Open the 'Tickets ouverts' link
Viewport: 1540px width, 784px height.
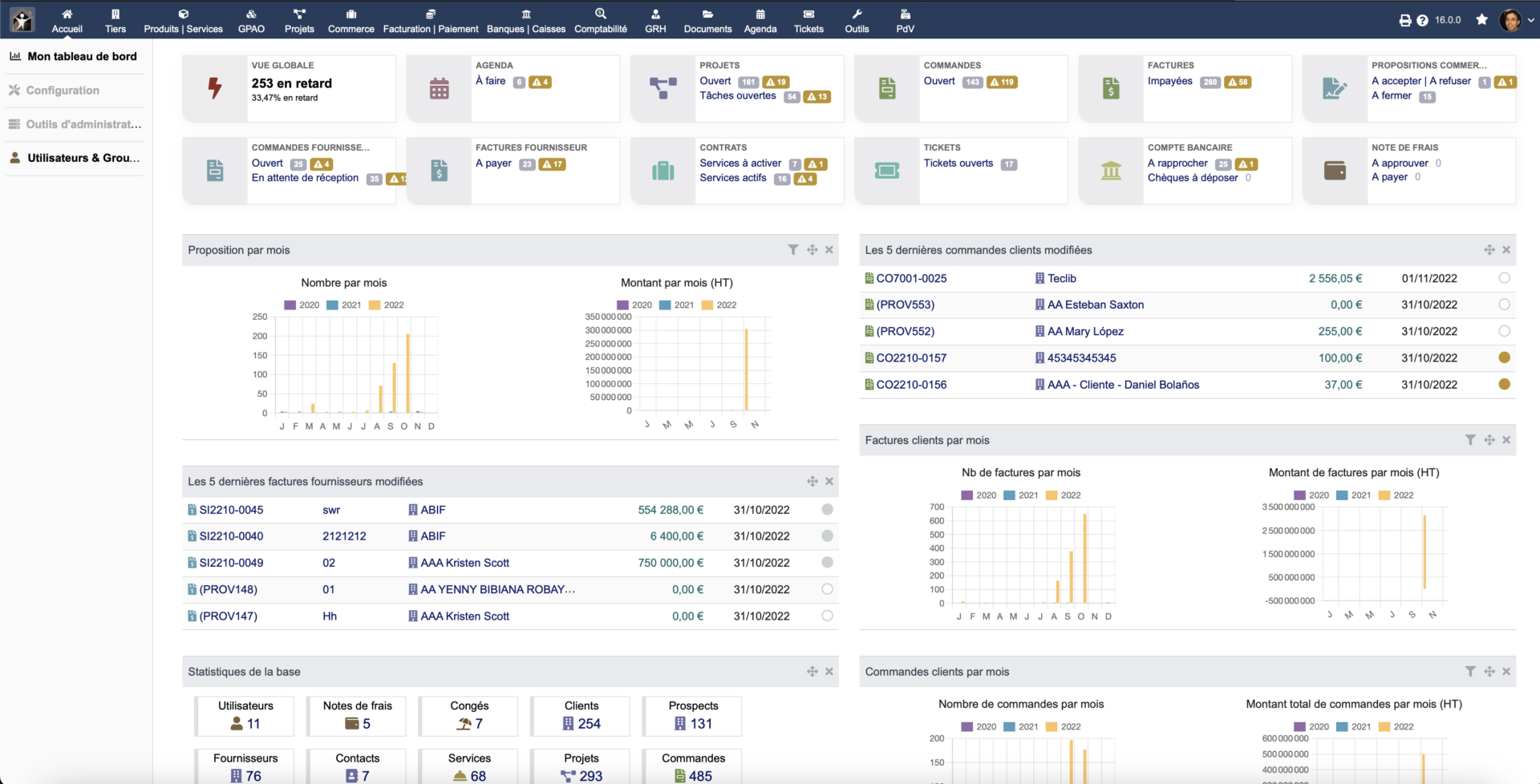pos(958,163)
